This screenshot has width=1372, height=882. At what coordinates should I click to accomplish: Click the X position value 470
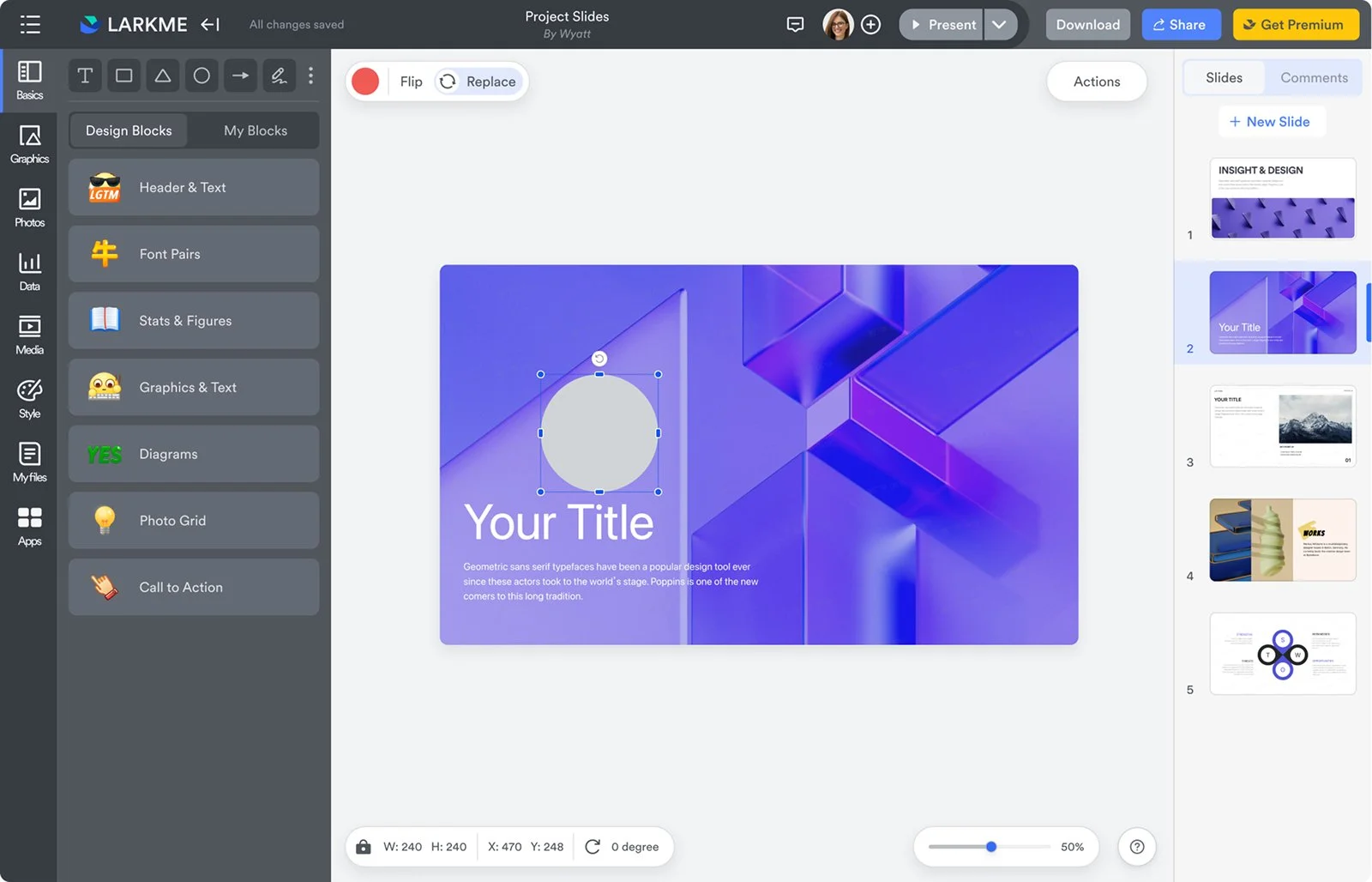(x=511, y=847)
